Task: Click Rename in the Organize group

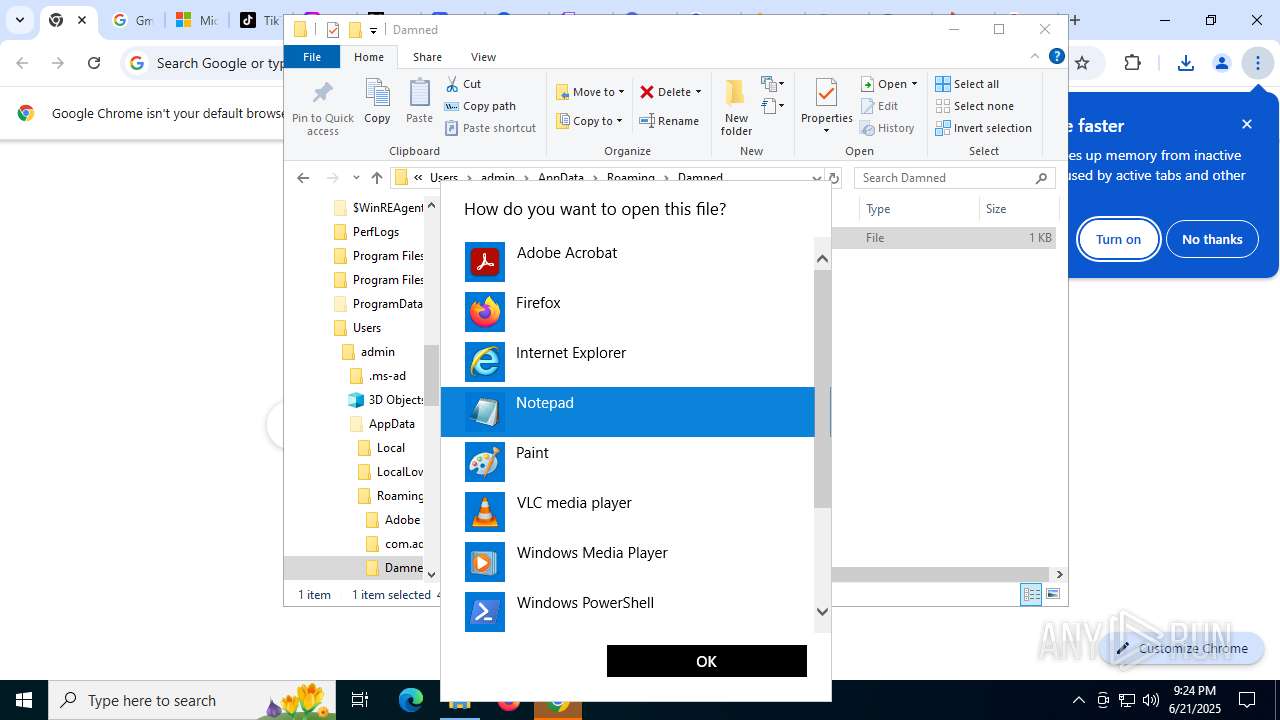Action: (669, 121)
